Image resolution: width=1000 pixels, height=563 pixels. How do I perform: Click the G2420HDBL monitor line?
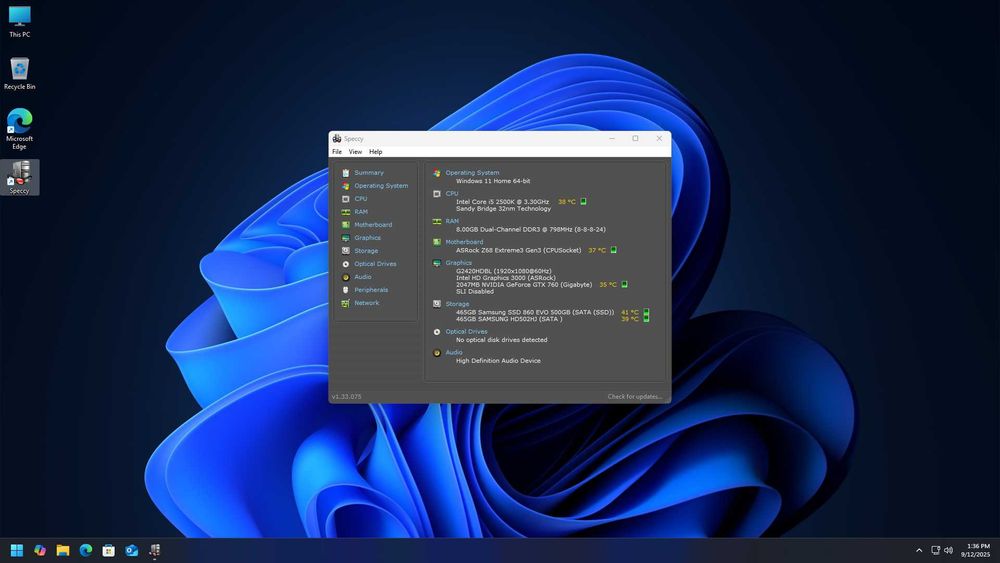click(503, 271)
